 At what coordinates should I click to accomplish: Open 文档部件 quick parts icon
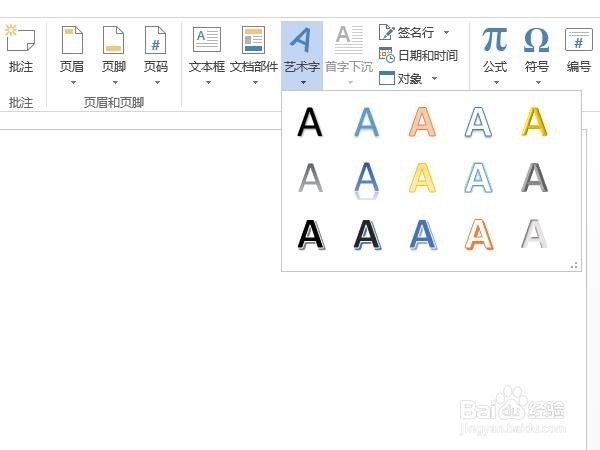(253, 39)
